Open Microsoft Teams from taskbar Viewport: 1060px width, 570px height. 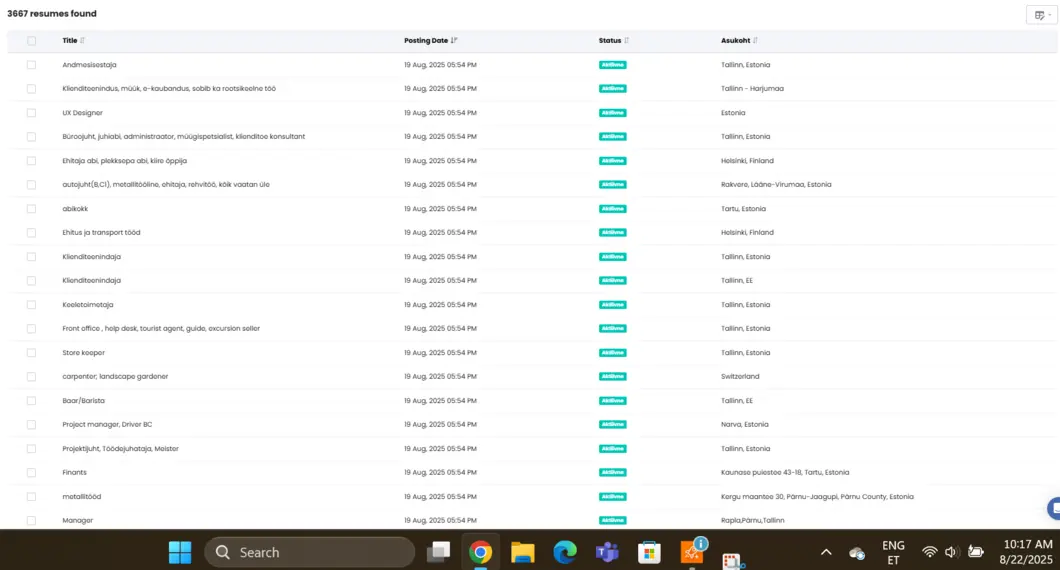[x=607, y=552]
